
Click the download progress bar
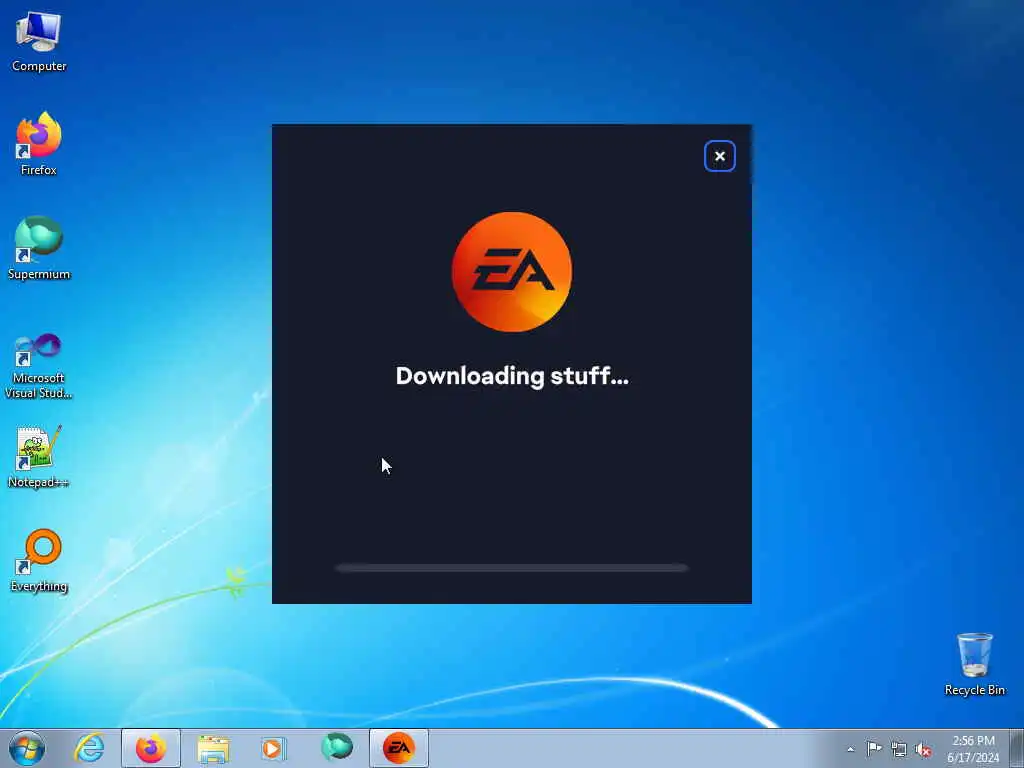[x=511, y=568]
